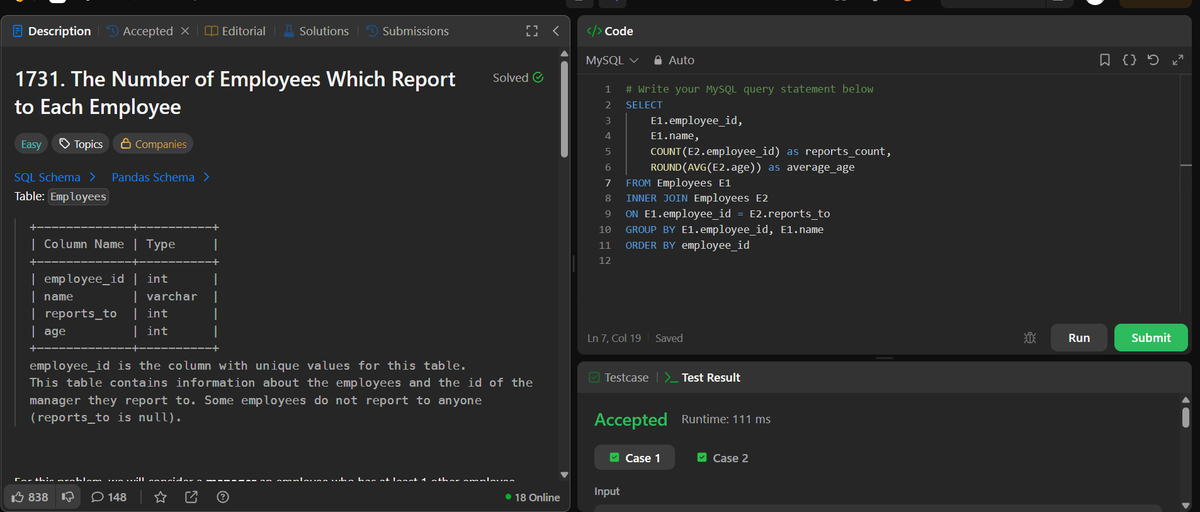The height and width of the screenshot is (512, 1200).
Task: Click the reports_to row in schema table
Action: [x=124, y=313]
